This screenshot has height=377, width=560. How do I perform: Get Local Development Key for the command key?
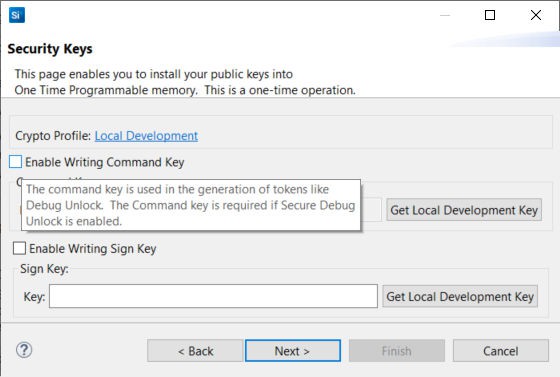[464, 210]
